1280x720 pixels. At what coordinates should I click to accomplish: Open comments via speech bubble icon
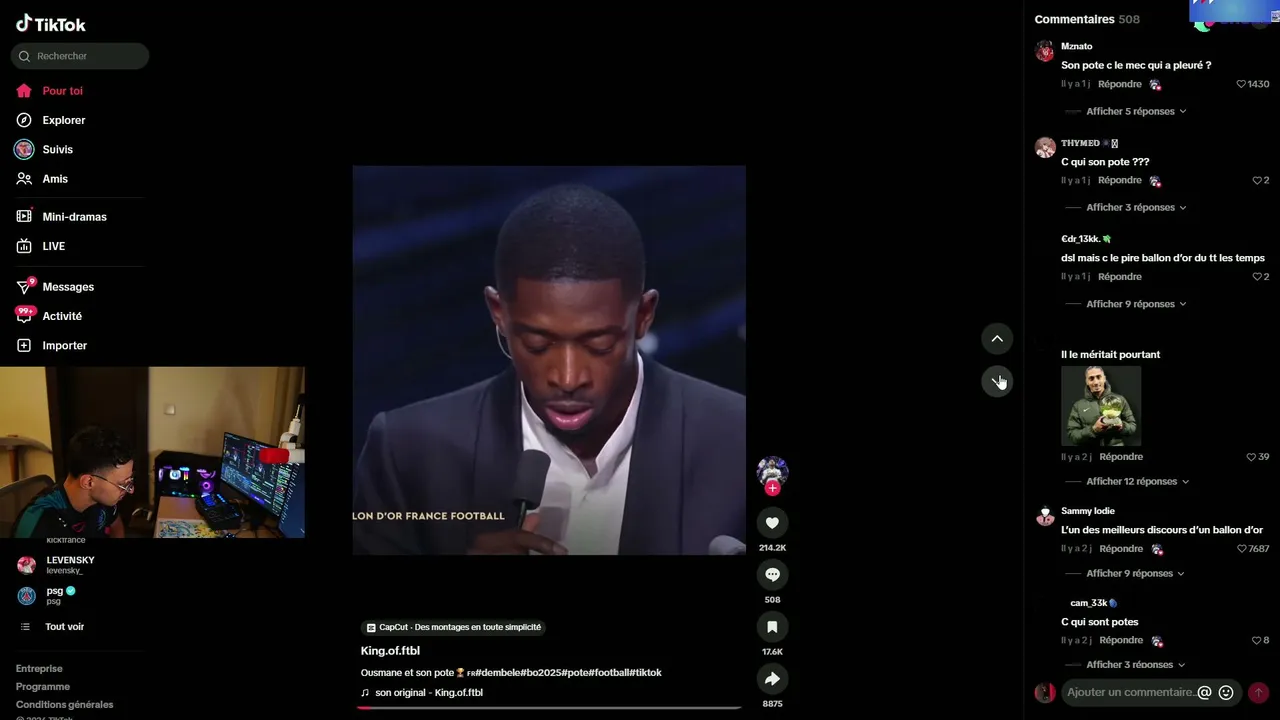772,575
